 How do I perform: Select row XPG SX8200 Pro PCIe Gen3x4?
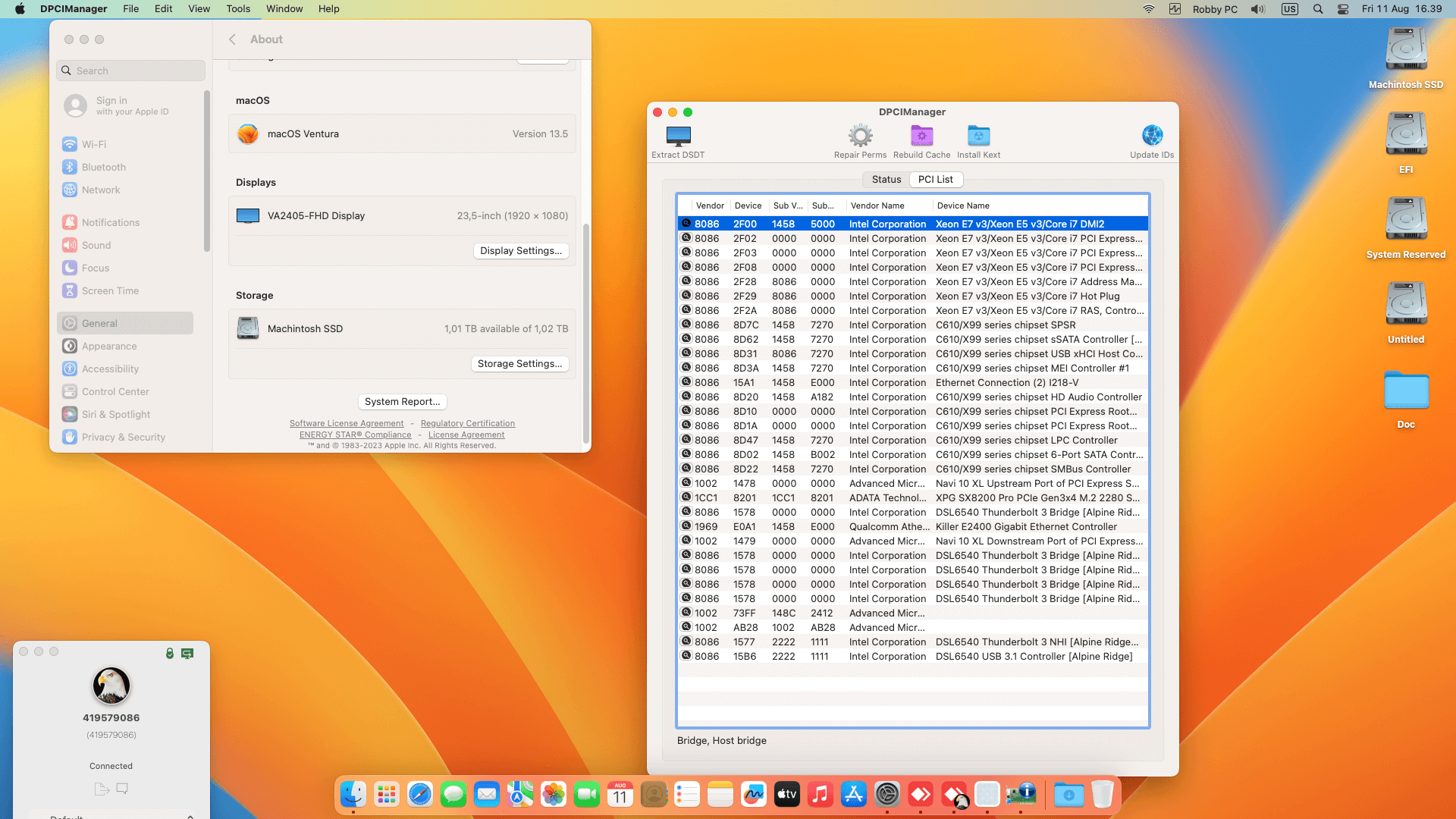913,497
